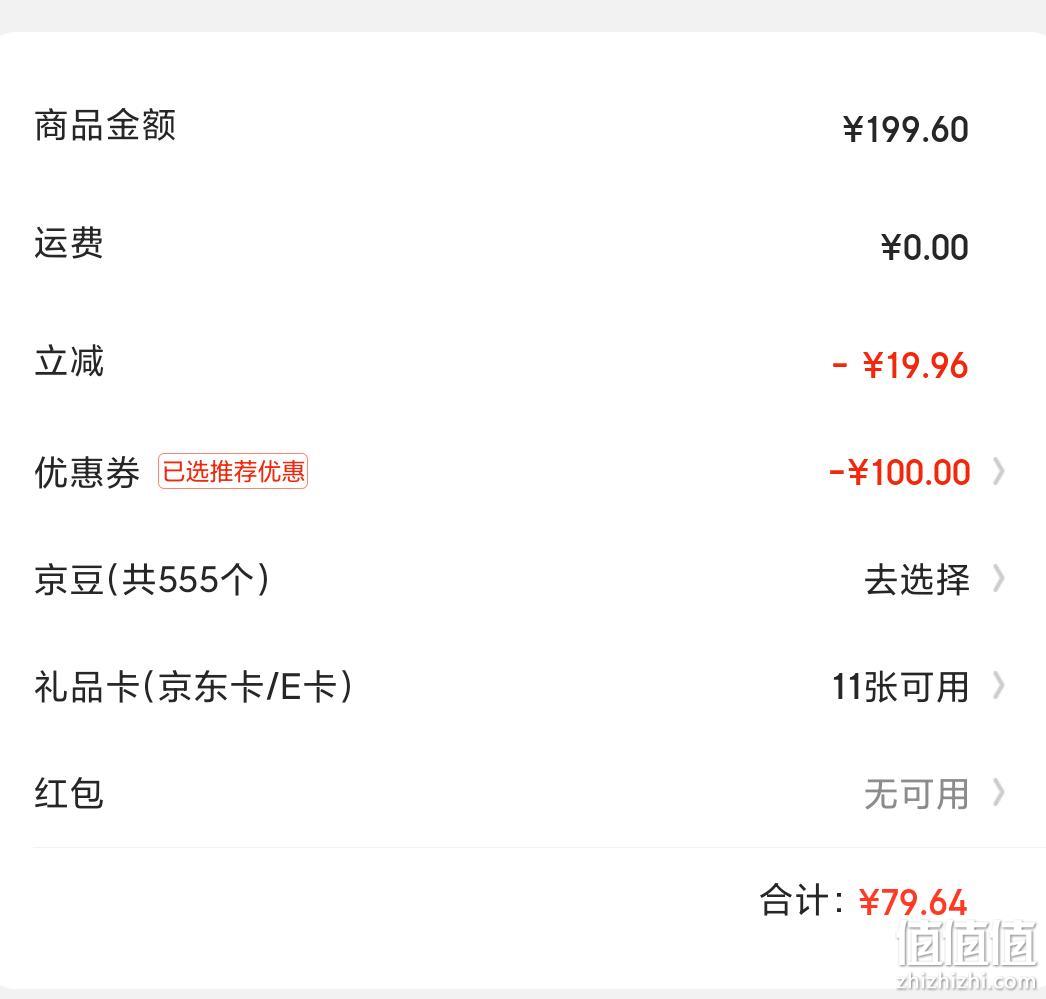Viewport: 1046px width, 999px height.
Task: Expand the 京豆 row chevron
Action: pyautogui.click(x=999, y=578)
